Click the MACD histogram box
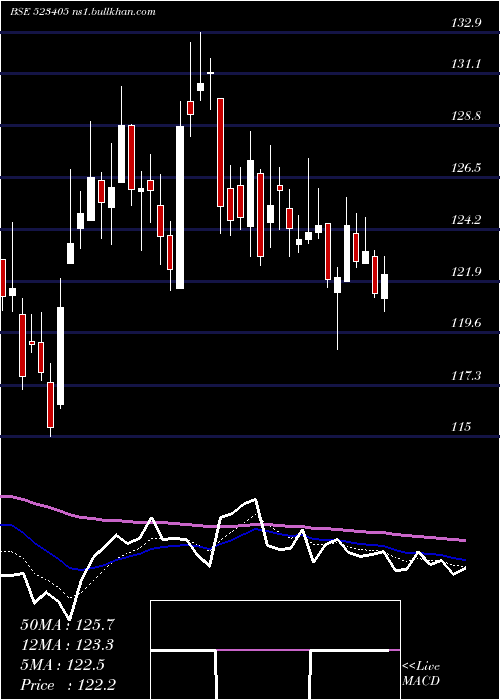 coord(275,650)
